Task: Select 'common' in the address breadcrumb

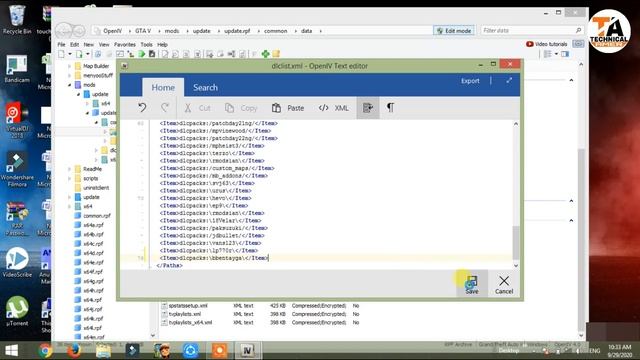Action: tap(276, 31)
